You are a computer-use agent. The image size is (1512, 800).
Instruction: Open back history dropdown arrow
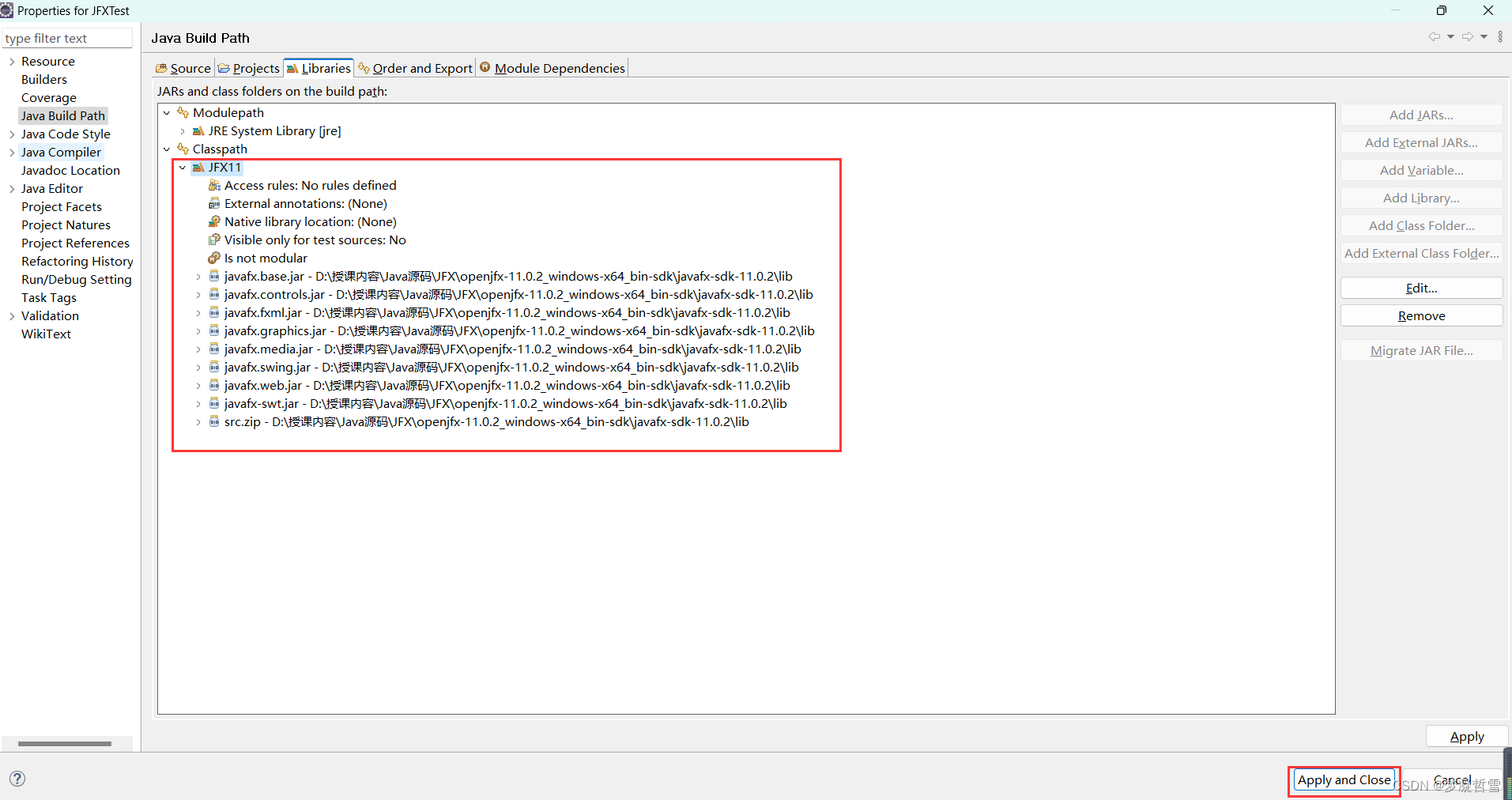pyautogui.click(x=1450, y=37)
